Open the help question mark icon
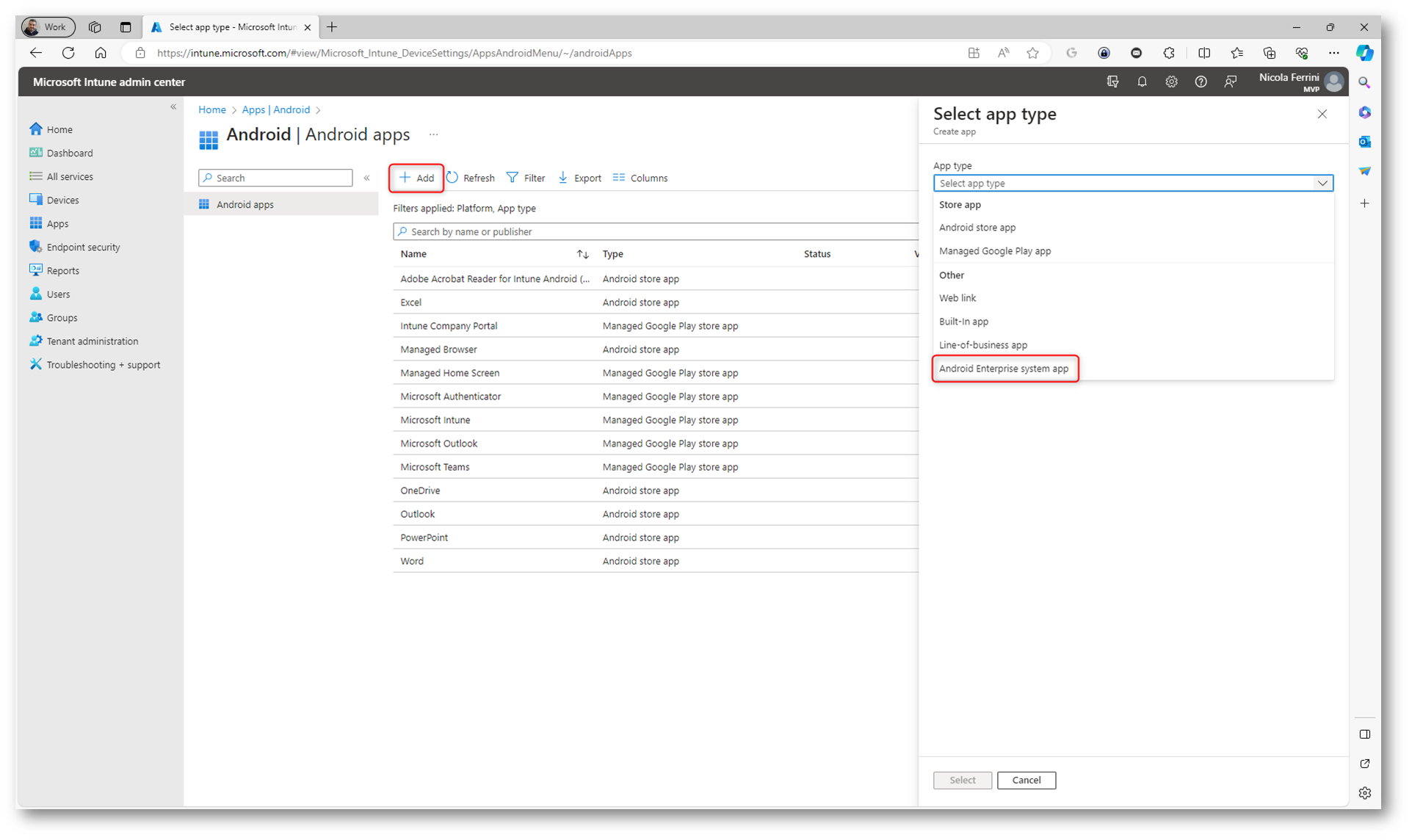The image size is (1412, 840). (x=1201, y=82)
